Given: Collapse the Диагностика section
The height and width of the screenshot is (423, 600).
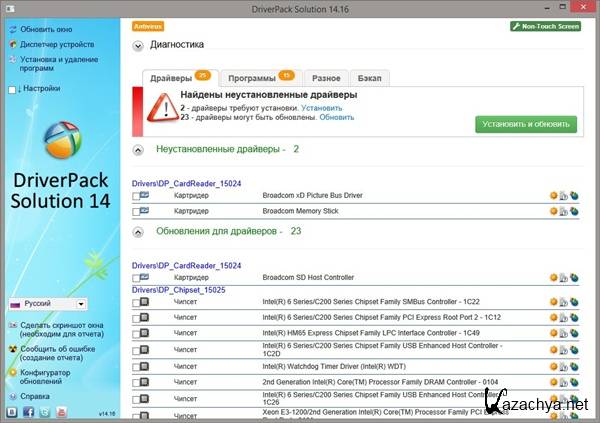Looking at the screenshot, I should (x=137, y=45).
